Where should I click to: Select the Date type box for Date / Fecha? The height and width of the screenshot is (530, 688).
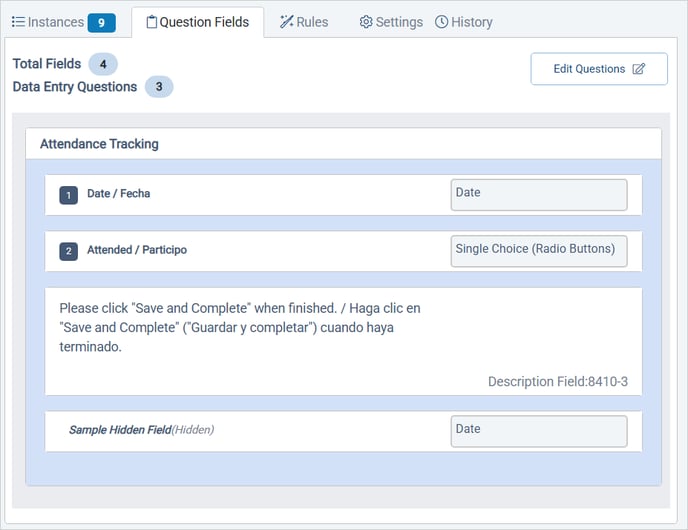tap(539, 195)
